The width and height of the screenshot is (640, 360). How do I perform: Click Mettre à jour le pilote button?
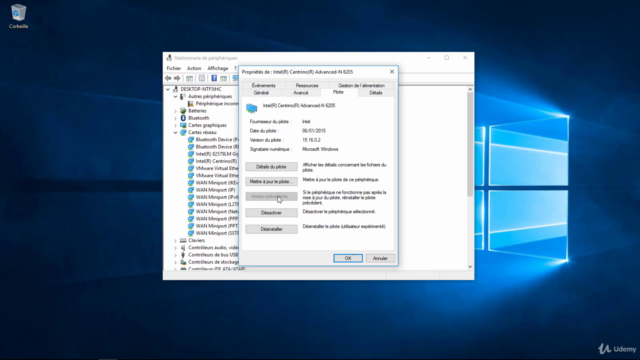click(271, 181)
